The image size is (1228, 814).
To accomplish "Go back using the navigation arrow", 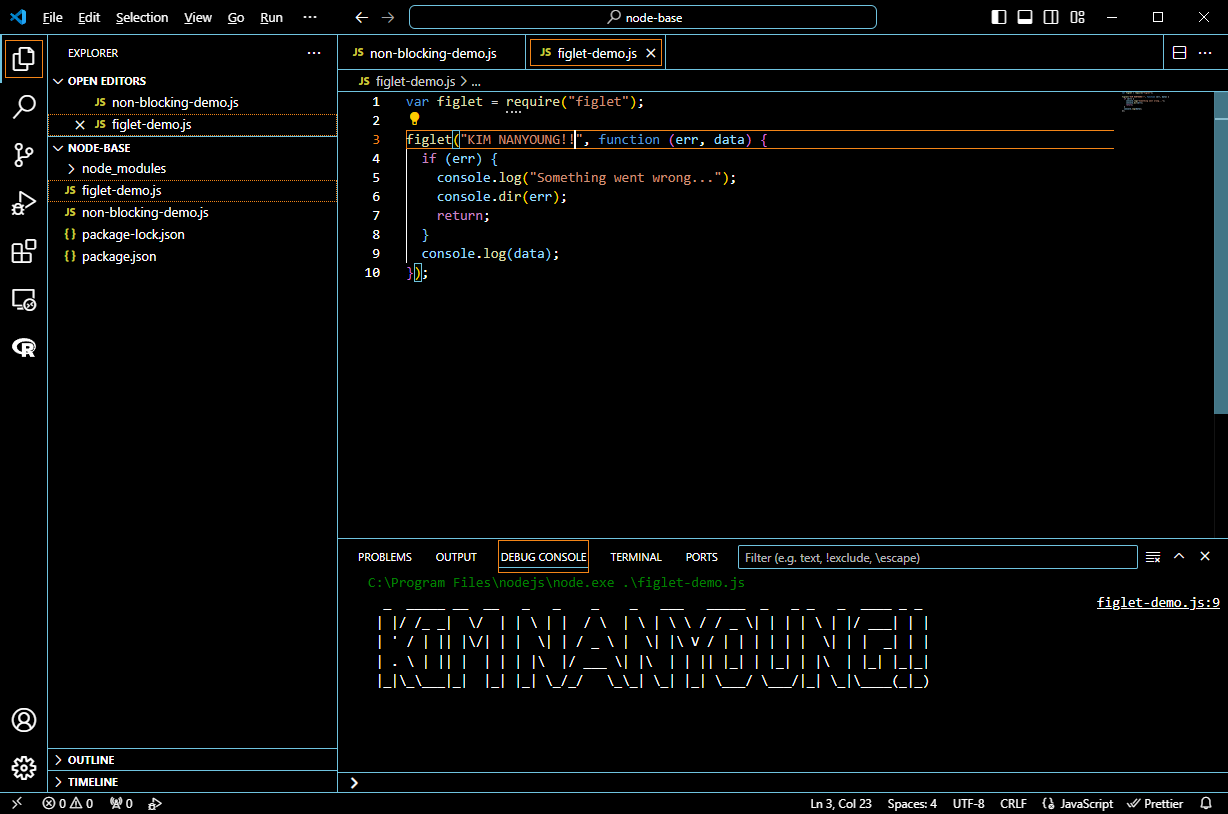I will [362, 17].
